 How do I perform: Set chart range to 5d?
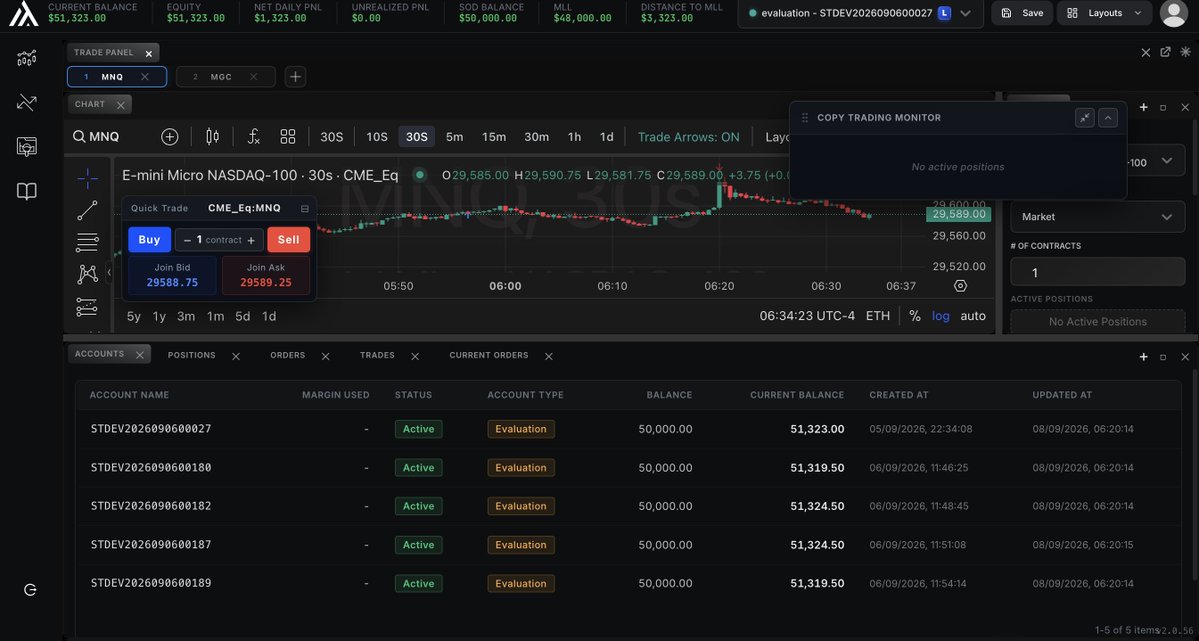tap(242, 317)
